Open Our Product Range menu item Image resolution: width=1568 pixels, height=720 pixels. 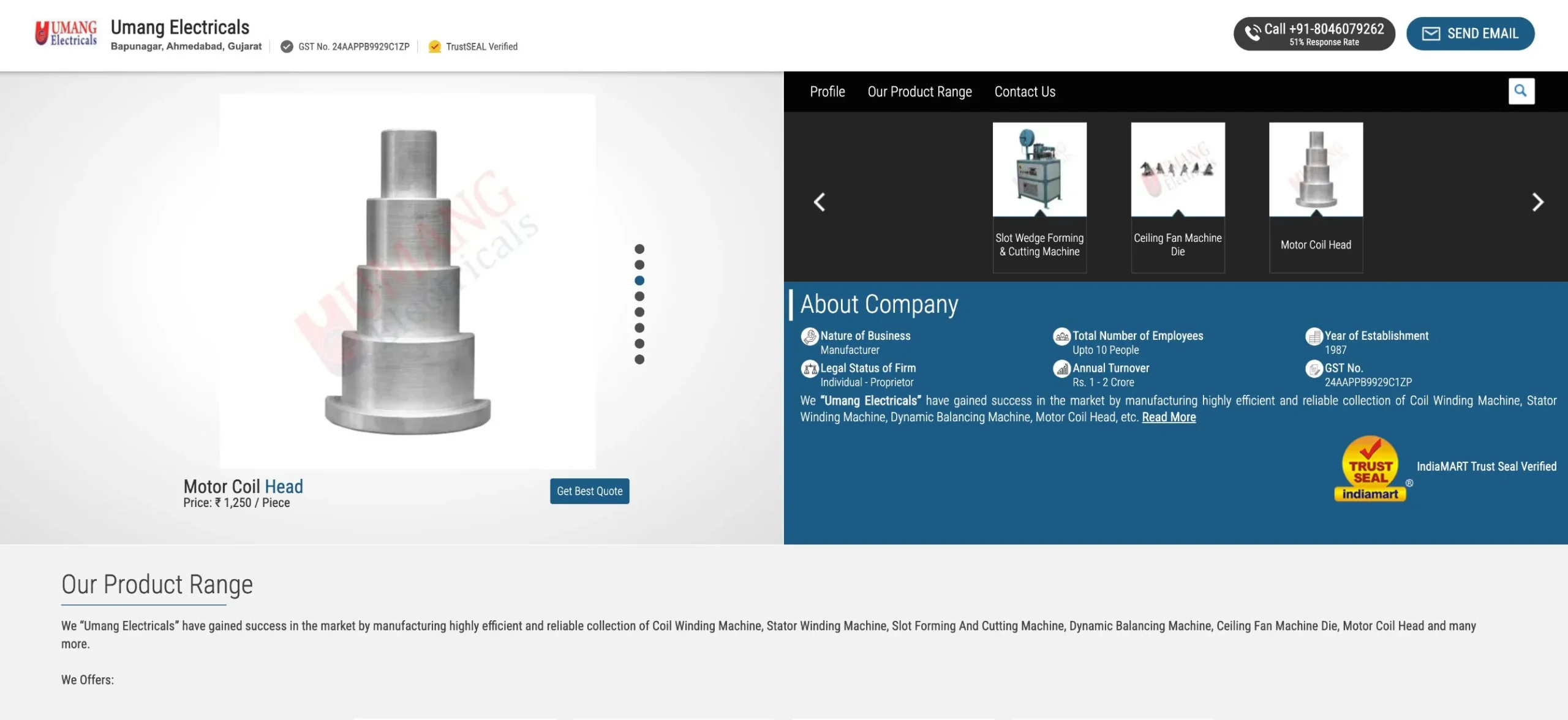click(x=919, y=91)
